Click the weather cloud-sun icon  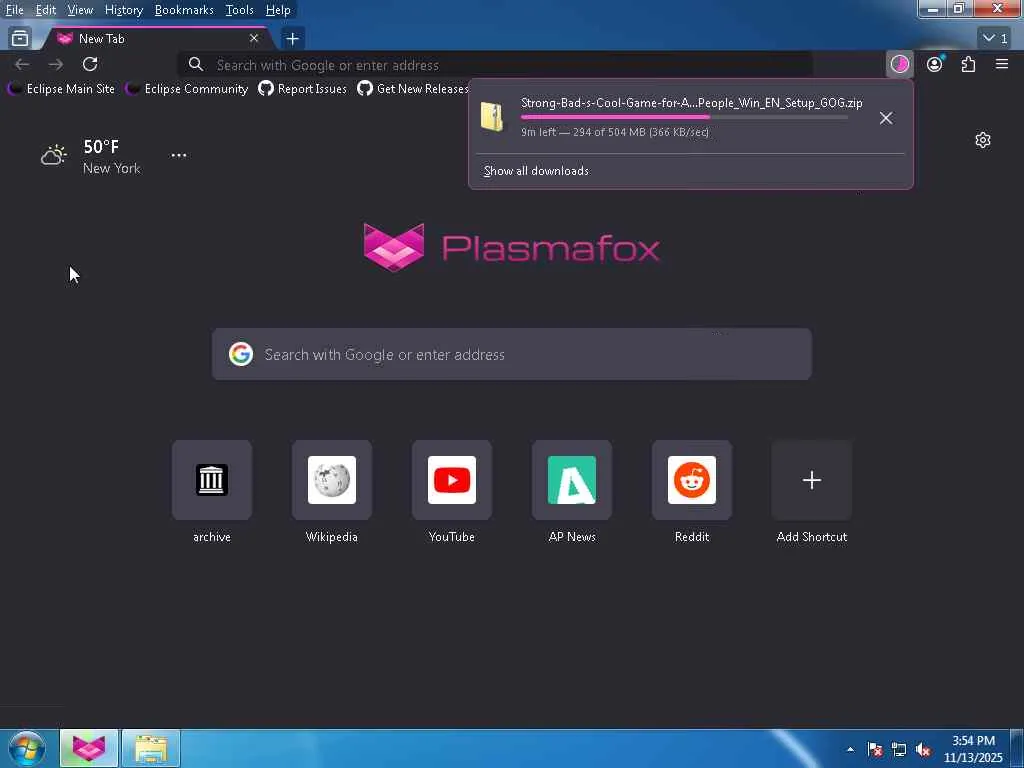54,155
